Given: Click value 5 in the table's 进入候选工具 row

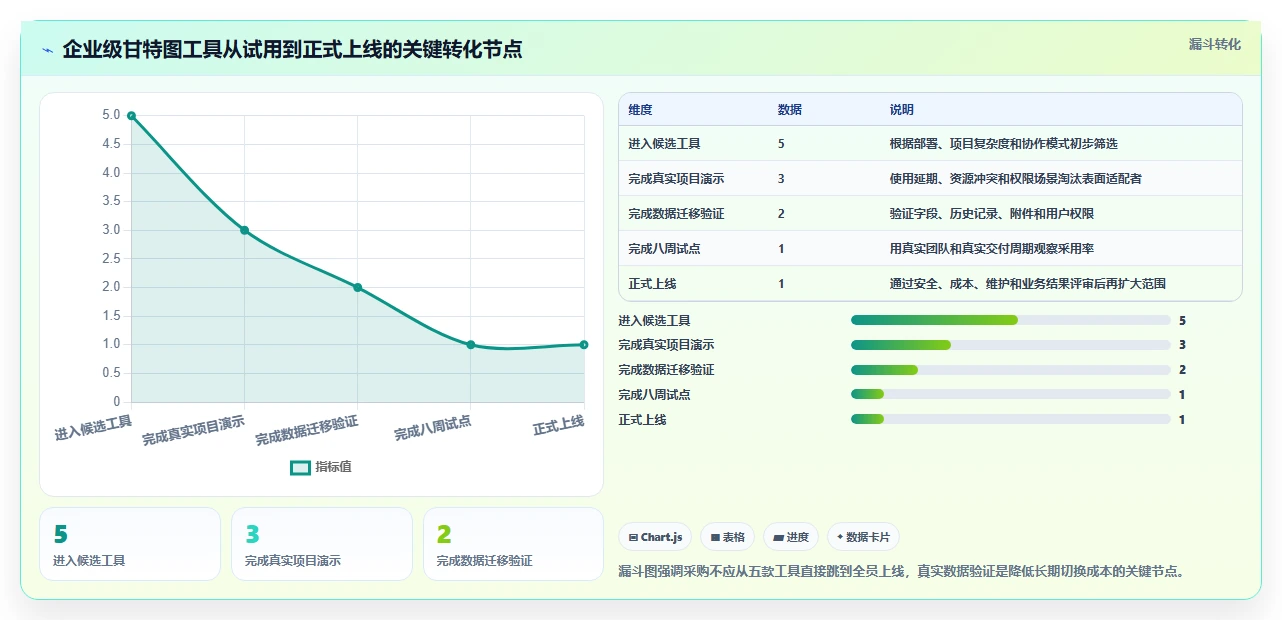Looking at the screenshot, I should pos(781,144).
